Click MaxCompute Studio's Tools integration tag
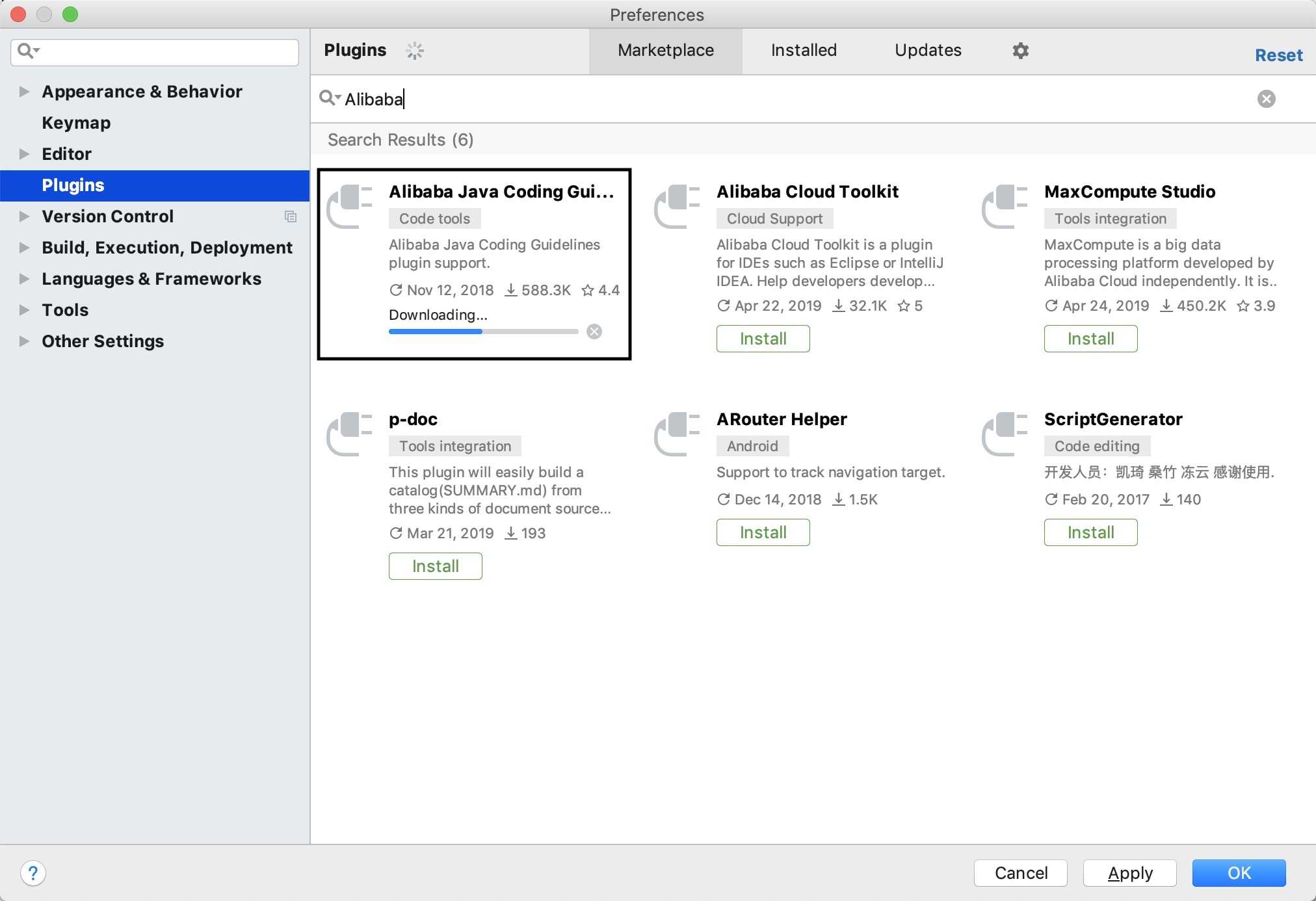 pos(1110,218)
